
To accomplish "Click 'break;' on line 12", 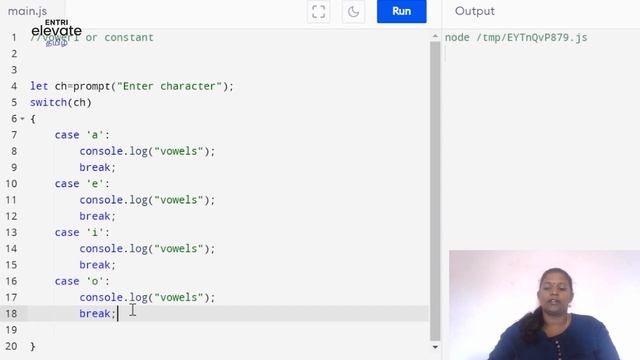I will pos(98,216).
